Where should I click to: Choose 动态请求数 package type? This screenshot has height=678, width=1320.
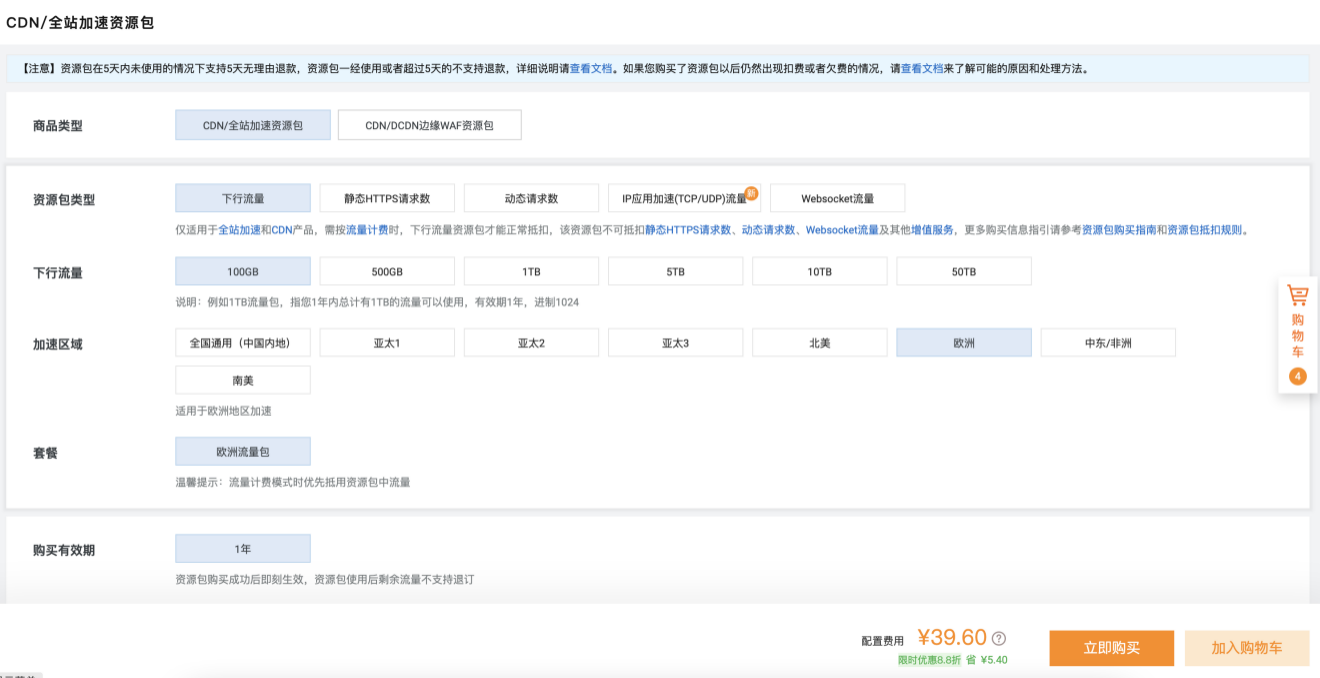pos(531,198)
